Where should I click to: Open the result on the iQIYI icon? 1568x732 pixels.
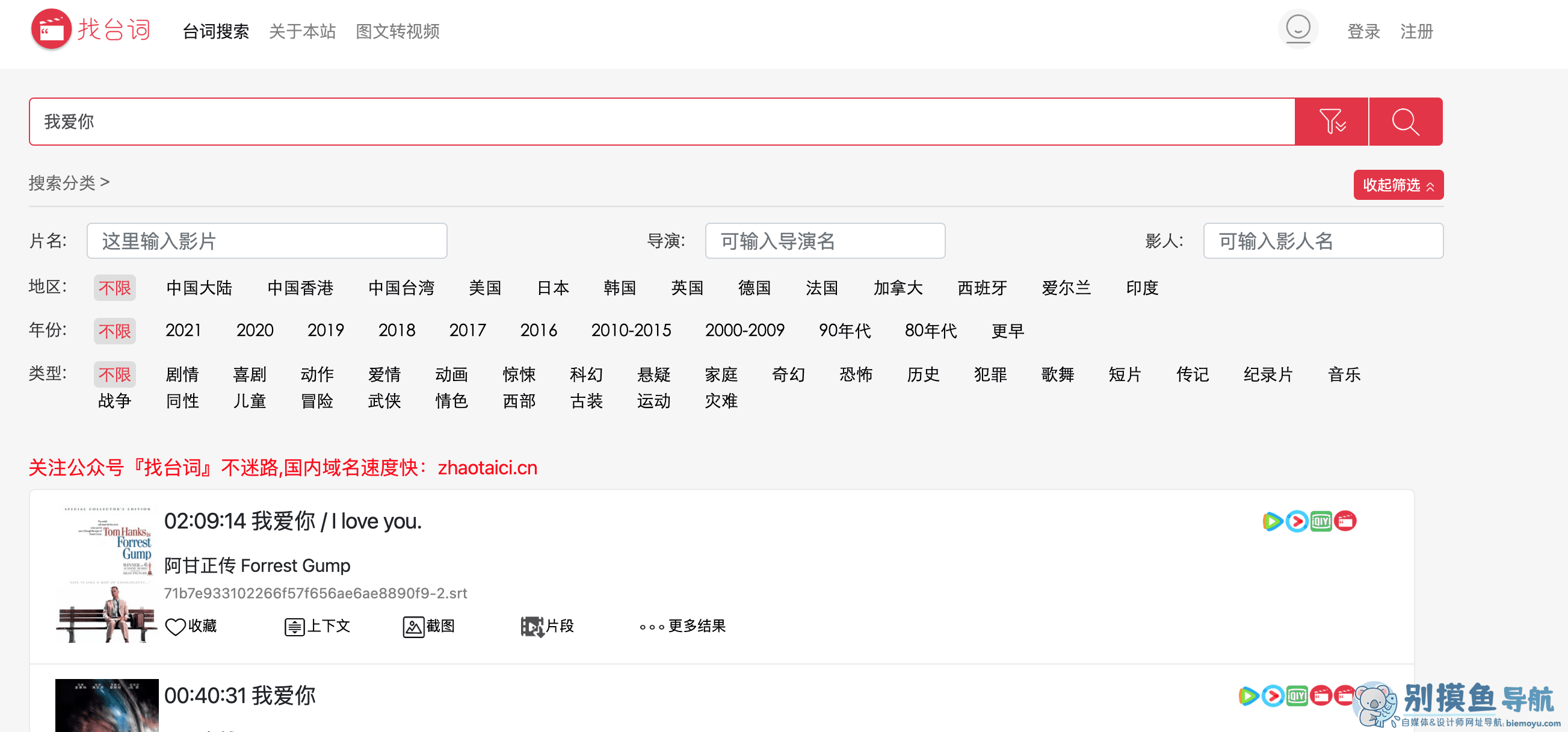(x=1321, y=521)
